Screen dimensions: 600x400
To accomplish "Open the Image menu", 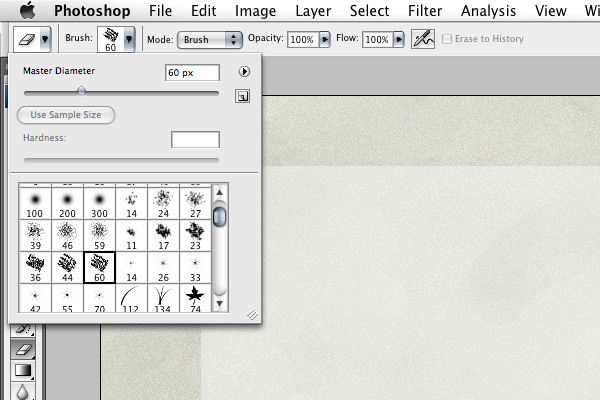I will 255,11.
